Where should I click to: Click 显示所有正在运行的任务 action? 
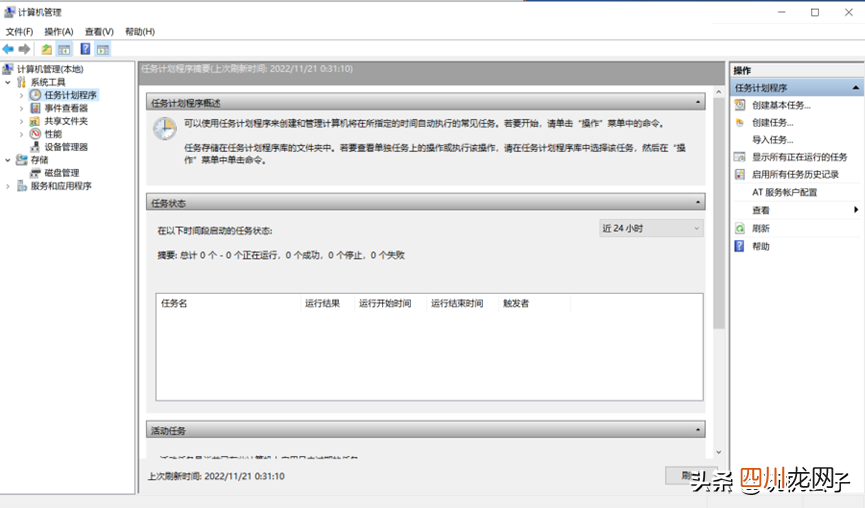[x=799, y=157]
